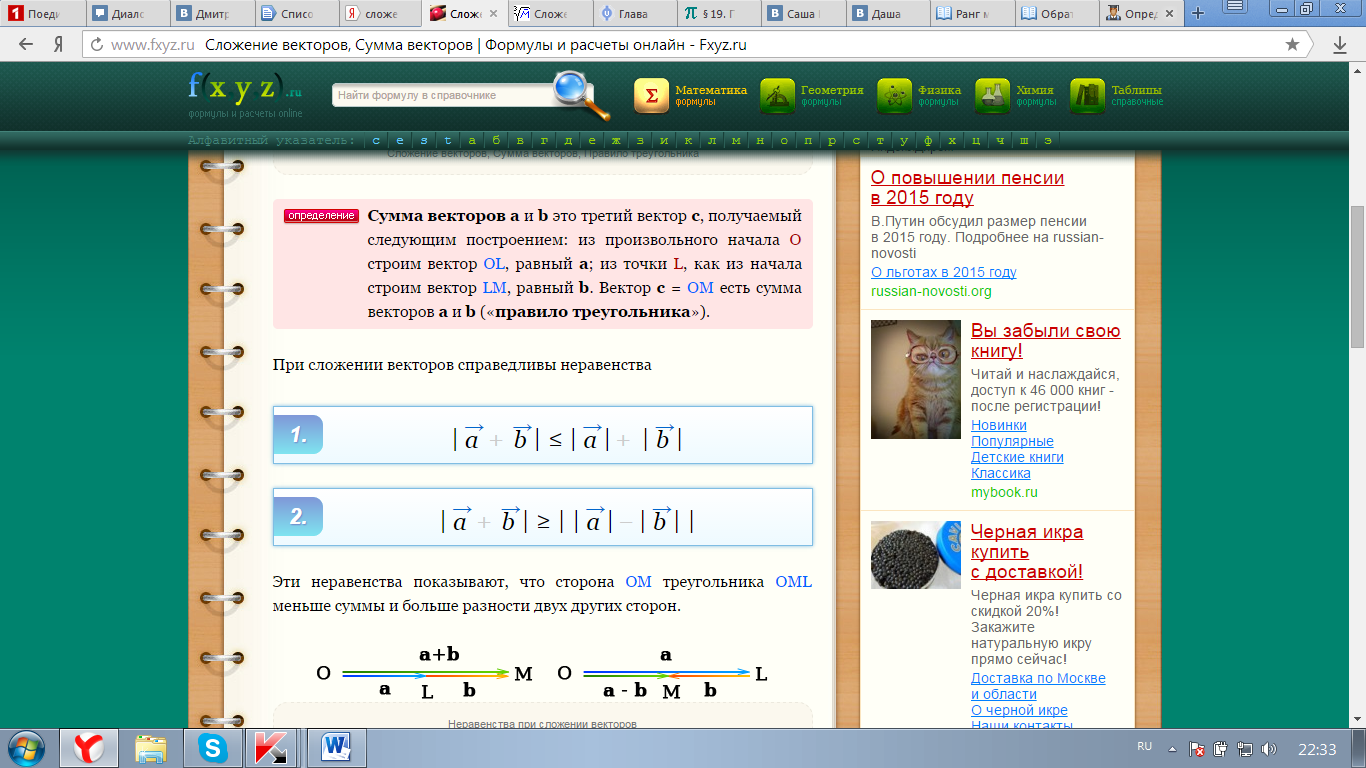Click formula box number 2
The height and width of the screenshot is (768, 1366).
(x=543, y=517)
